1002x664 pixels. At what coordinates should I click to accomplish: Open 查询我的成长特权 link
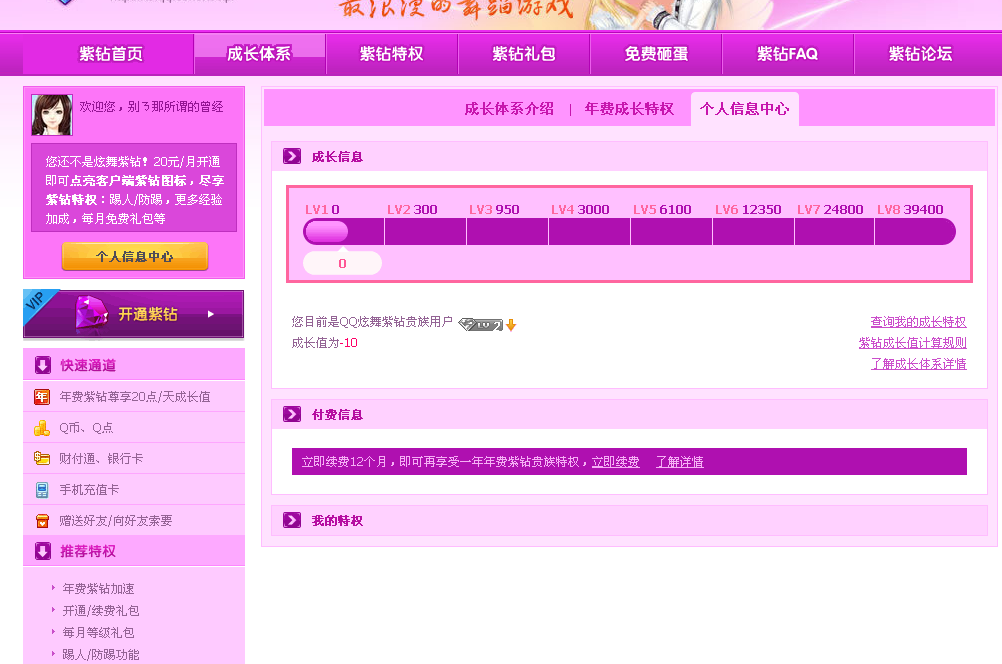pyautogui.click(x=918, y=322)
